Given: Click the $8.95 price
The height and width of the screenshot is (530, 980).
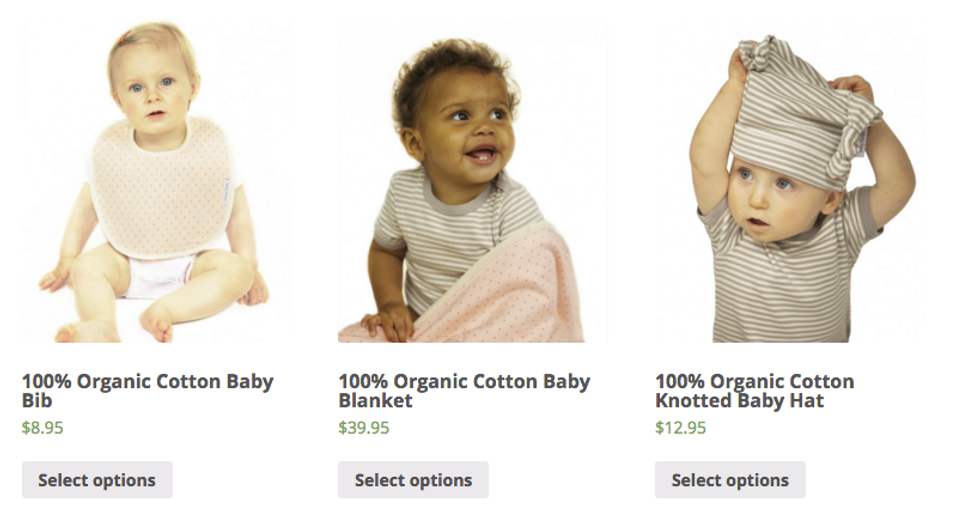Looking at the screenshot, I should 42,428.
